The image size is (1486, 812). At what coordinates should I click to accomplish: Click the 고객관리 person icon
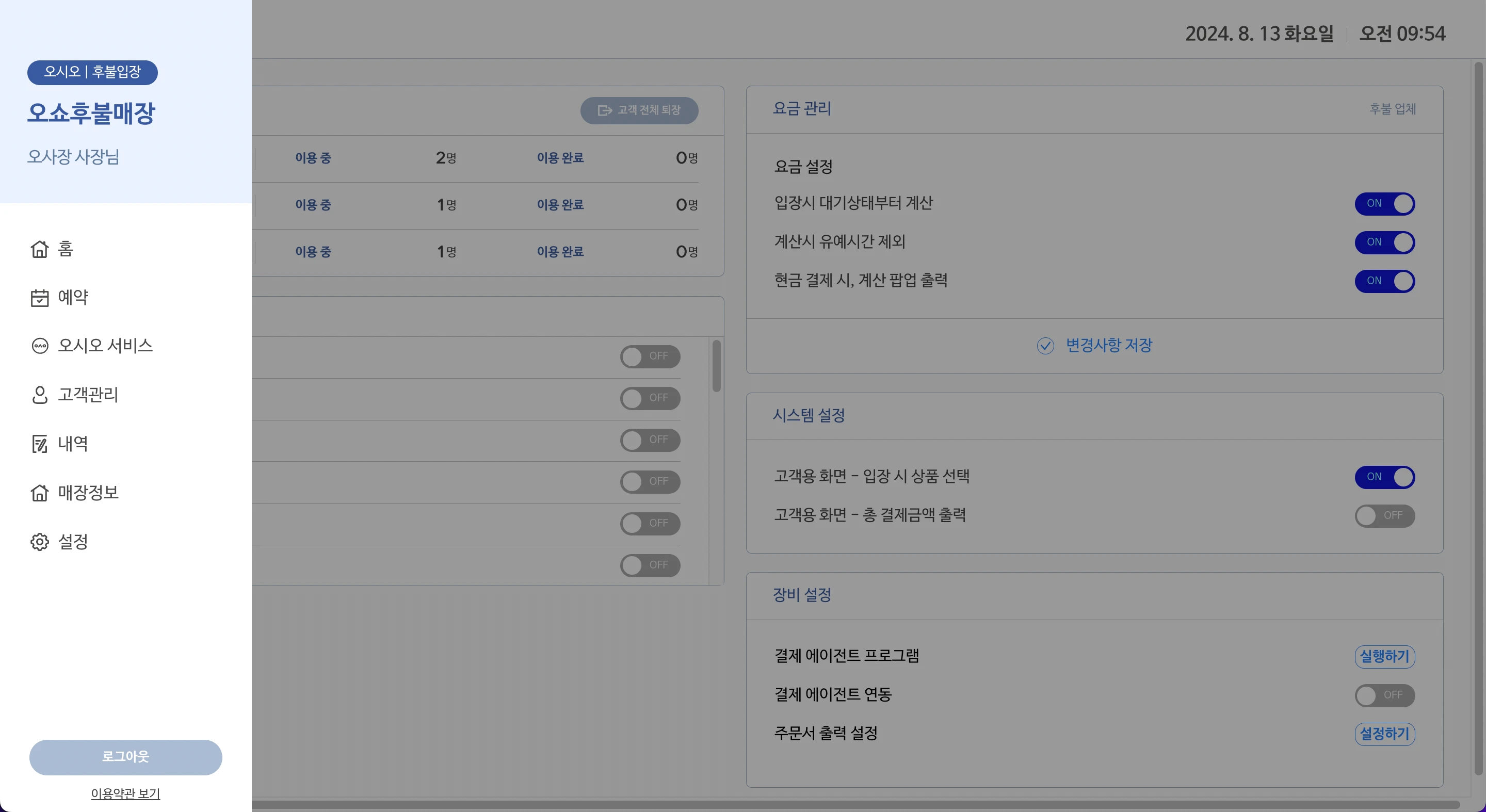(x=39, y=395)
